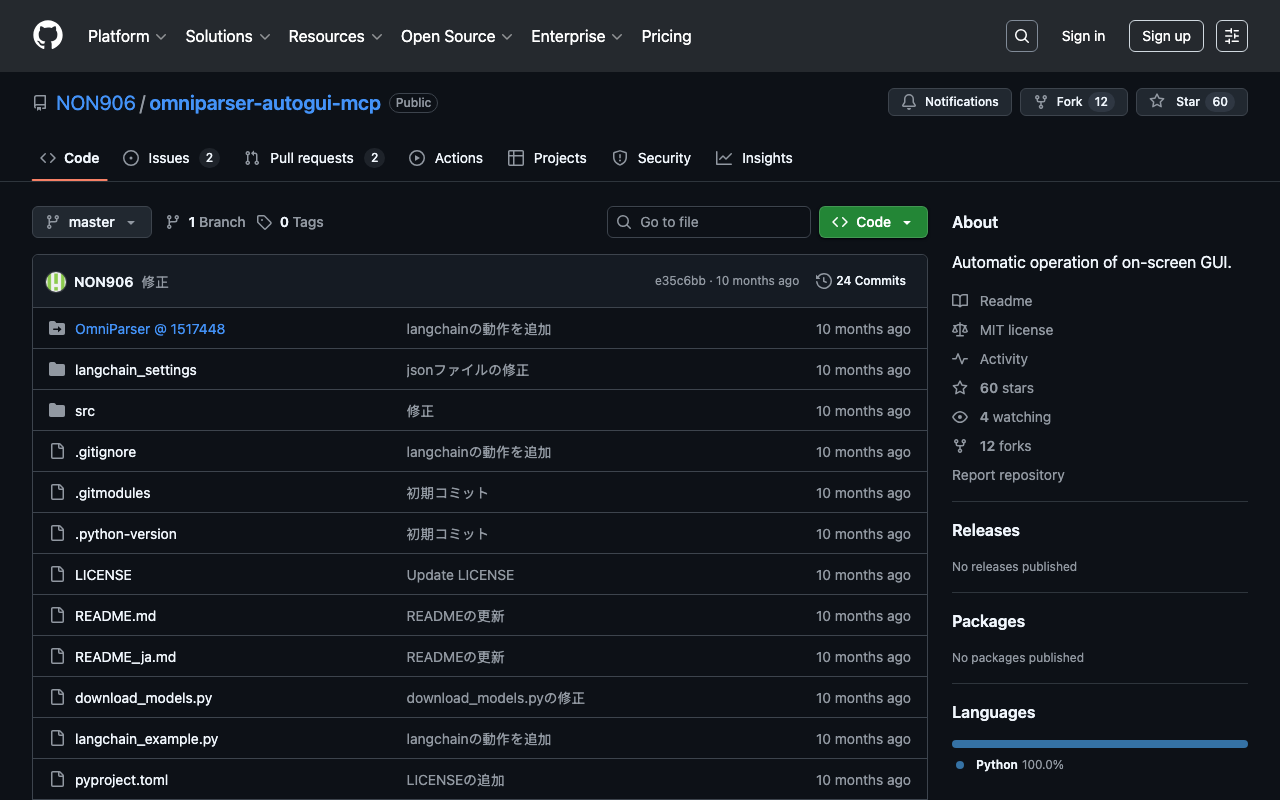Click the Notifications bell button

click(x=949, y=102)
